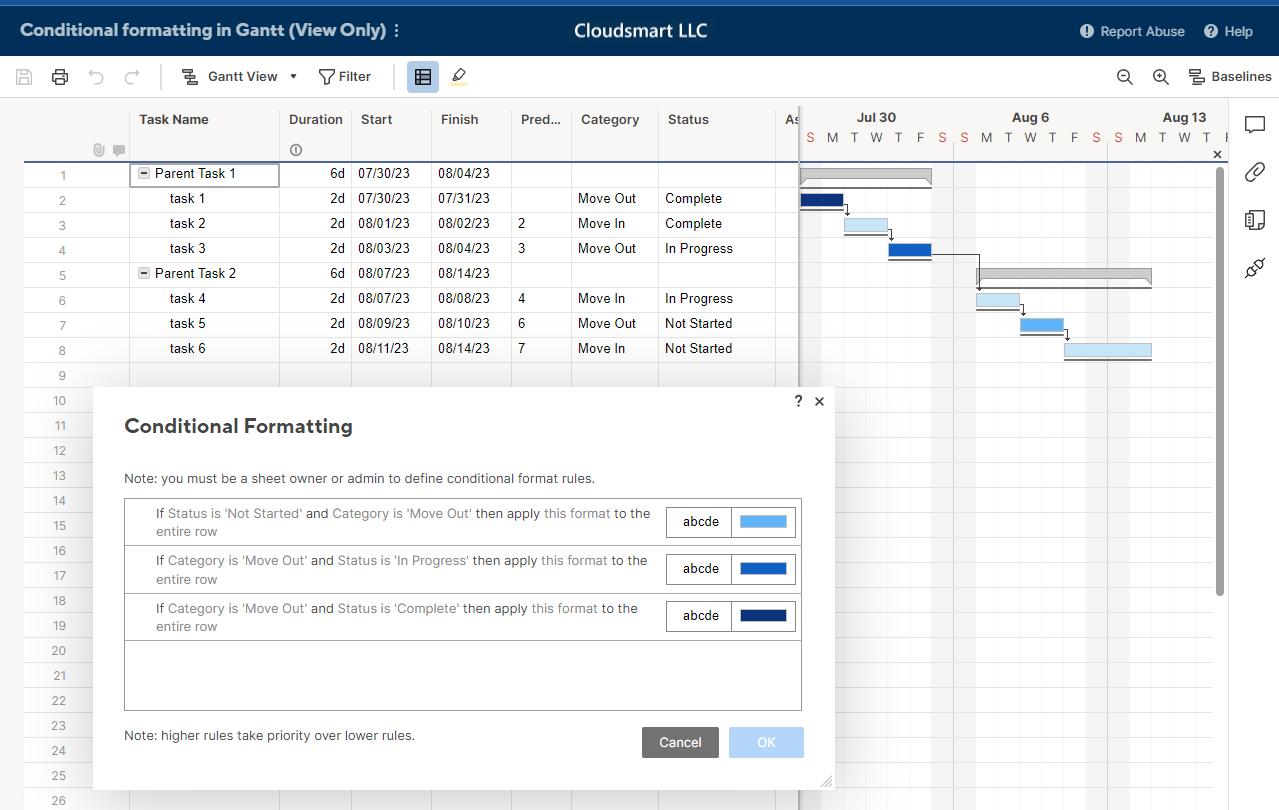Click the dark blue swatch in the Complete rule
This screenshot has width=1279, height=810.
point(762,615)
